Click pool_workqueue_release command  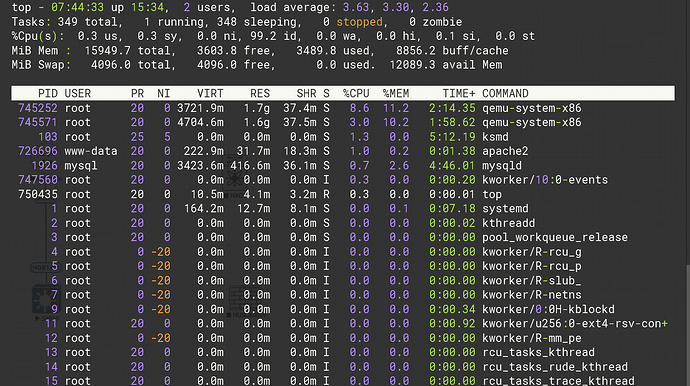[555, 237]
